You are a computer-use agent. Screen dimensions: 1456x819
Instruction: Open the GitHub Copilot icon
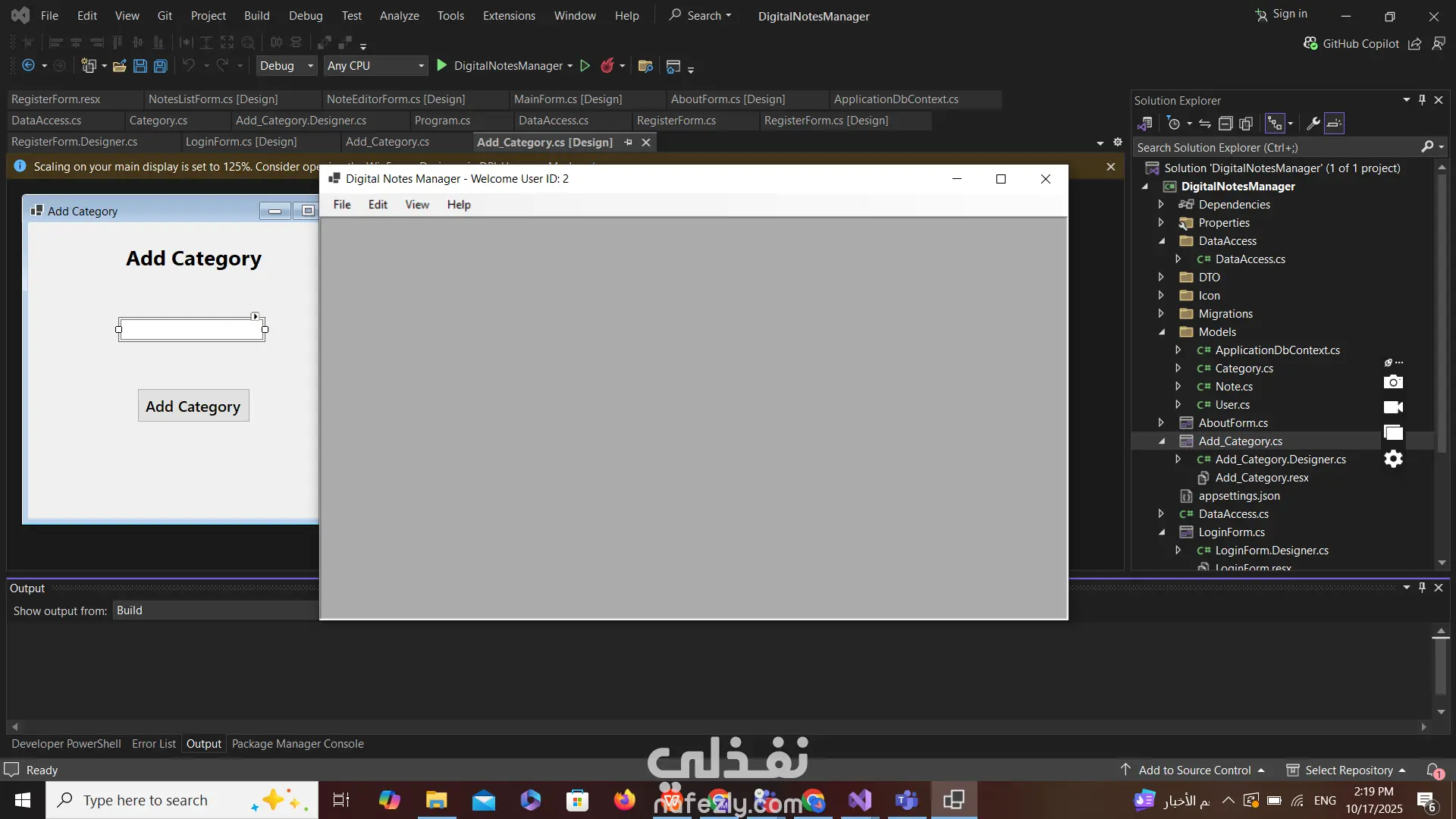tap(1310, 44)
